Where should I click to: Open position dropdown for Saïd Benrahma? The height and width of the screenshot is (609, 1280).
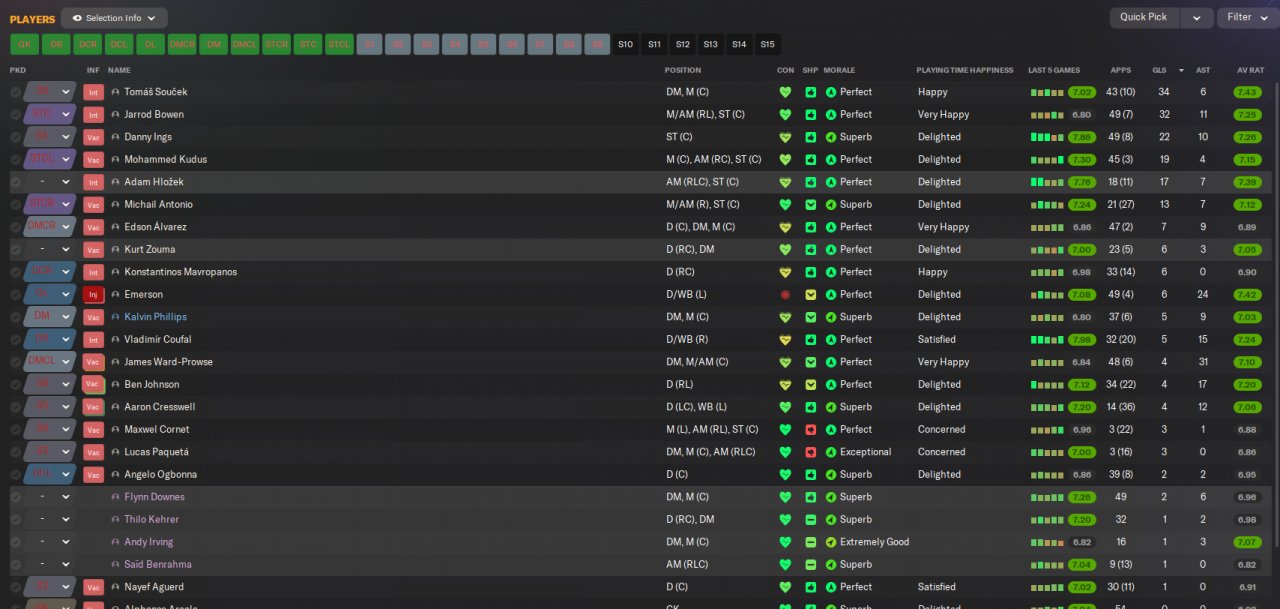pos(50,565)
